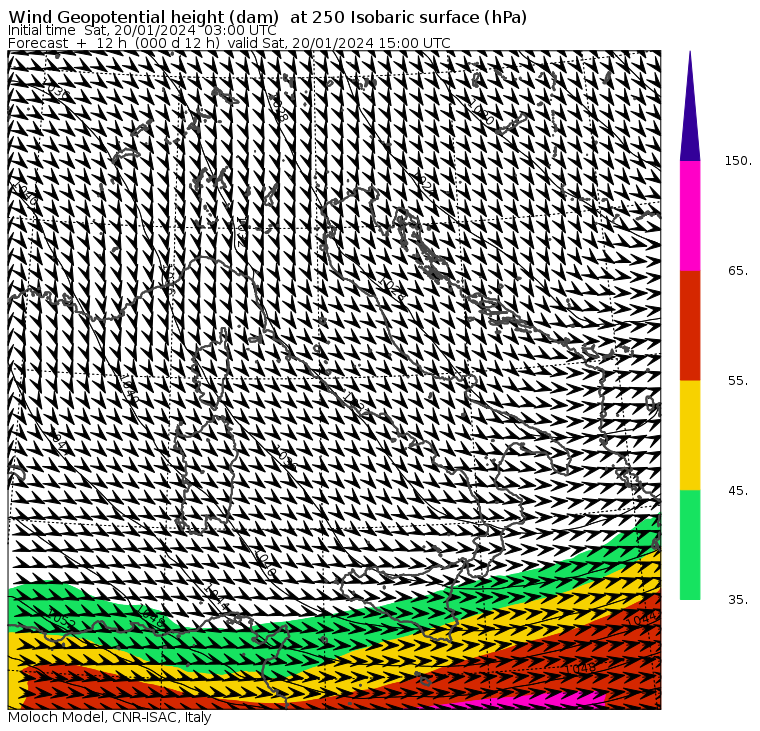Click the legend value "150."
The height and width of the screenshot is (731, 760).
point(738,161)
